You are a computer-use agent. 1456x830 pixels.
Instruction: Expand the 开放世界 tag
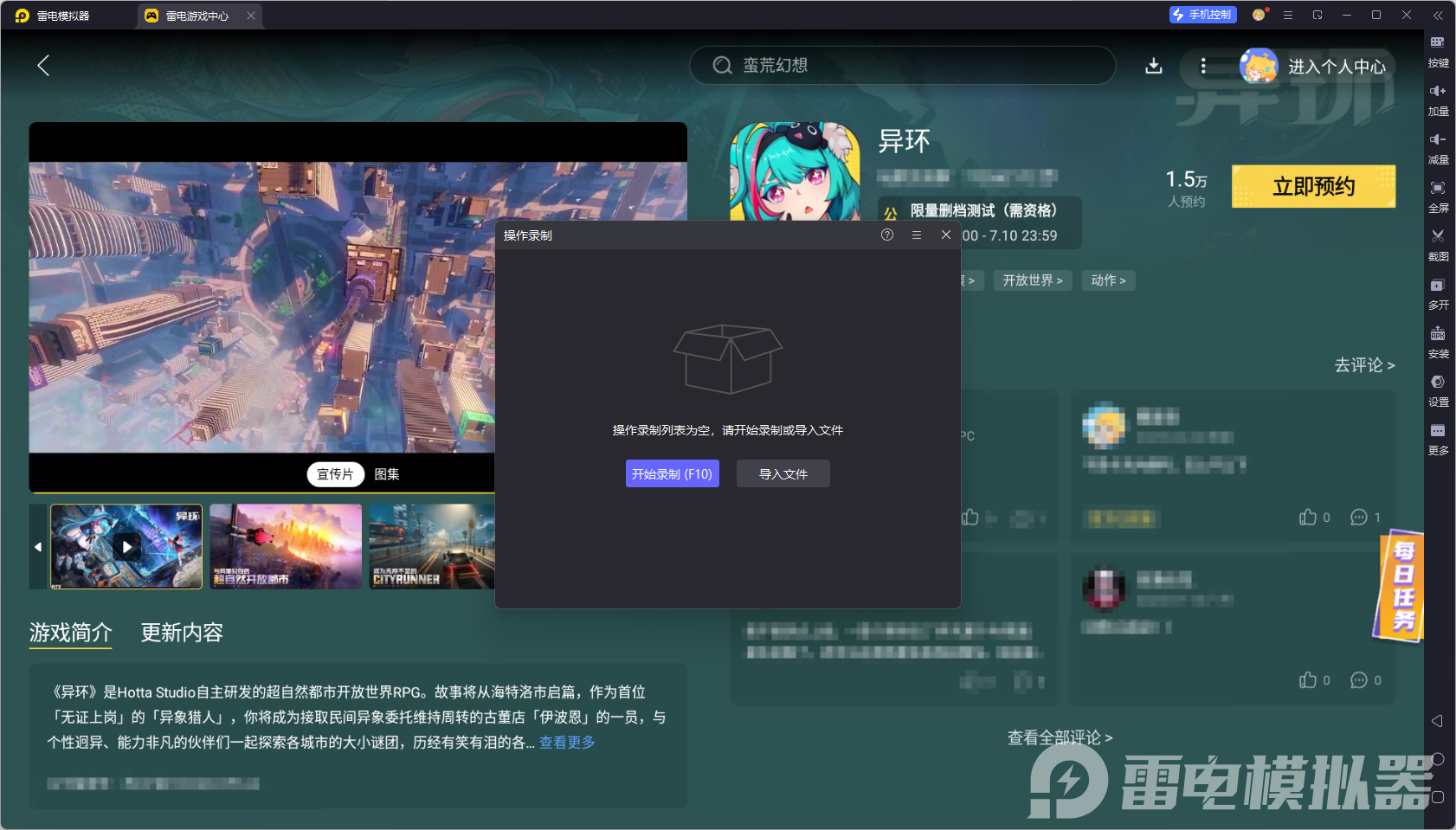click(1031, 280)
